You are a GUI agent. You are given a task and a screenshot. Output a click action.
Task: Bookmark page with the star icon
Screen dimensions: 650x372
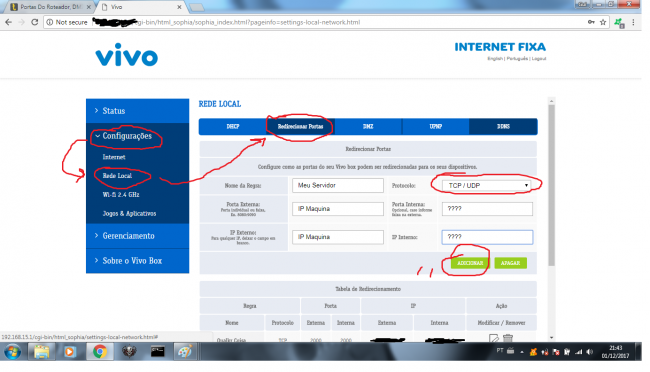tap(603, 22)
